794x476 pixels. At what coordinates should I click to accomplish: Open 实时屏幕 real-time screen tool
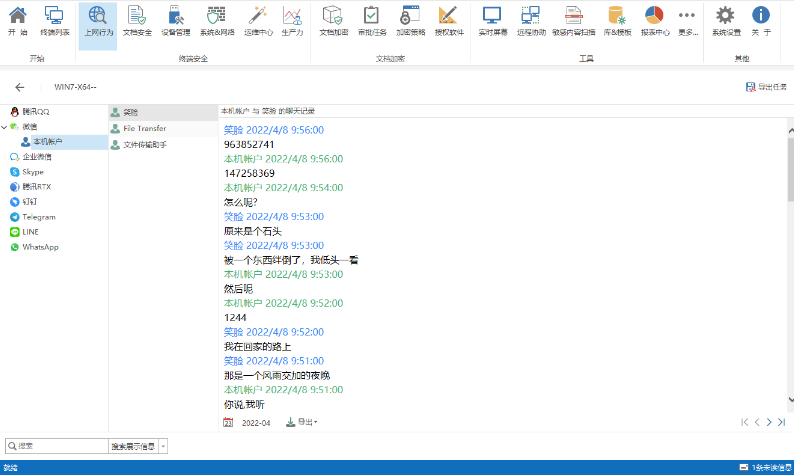click(491, 20)
